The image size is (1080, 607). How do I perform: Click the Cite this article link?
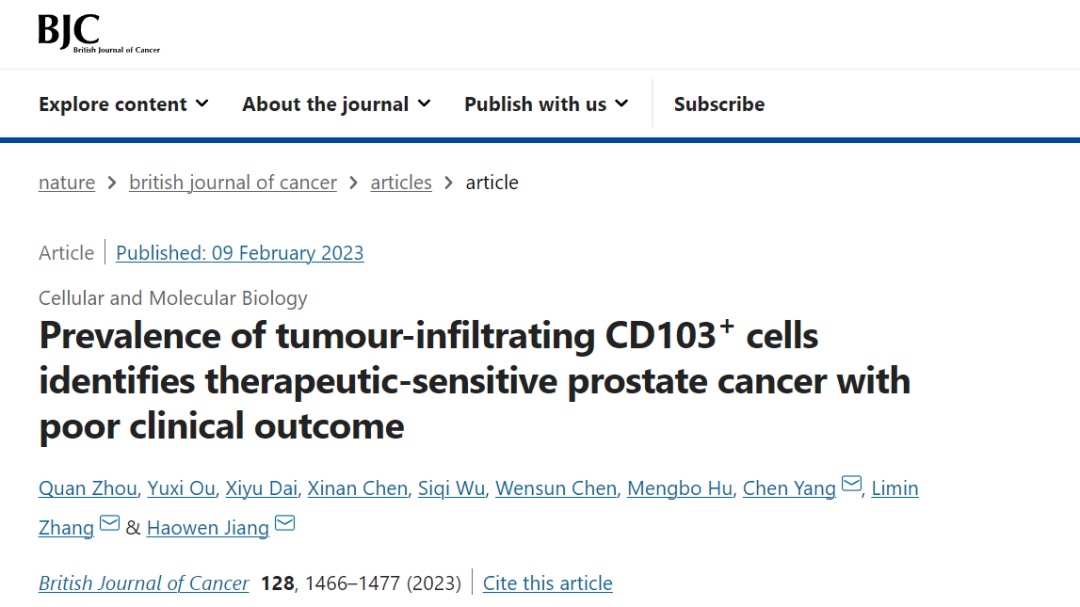point(548,584)
